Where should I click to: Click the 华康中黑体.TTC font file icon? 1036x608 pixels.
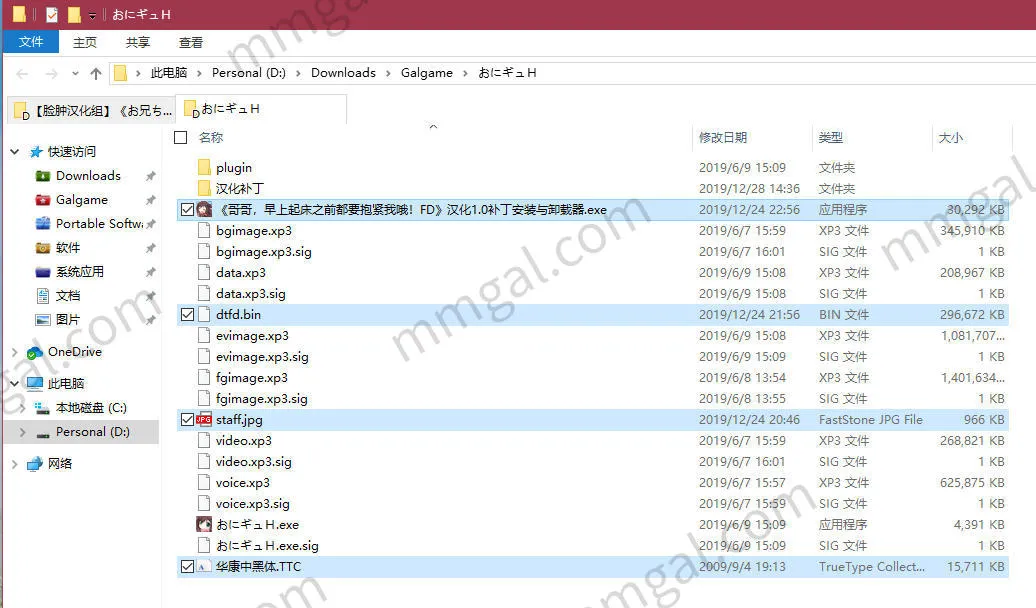point(204,567)
